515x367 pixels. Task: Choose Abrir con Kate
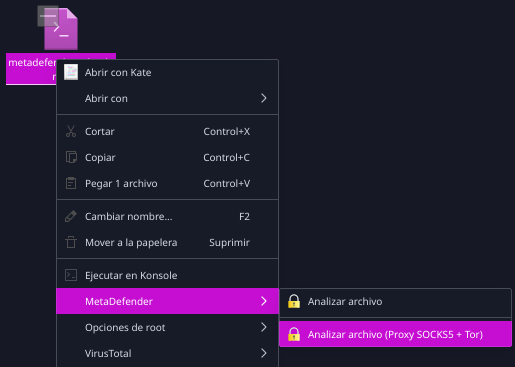tap(167, 72)
